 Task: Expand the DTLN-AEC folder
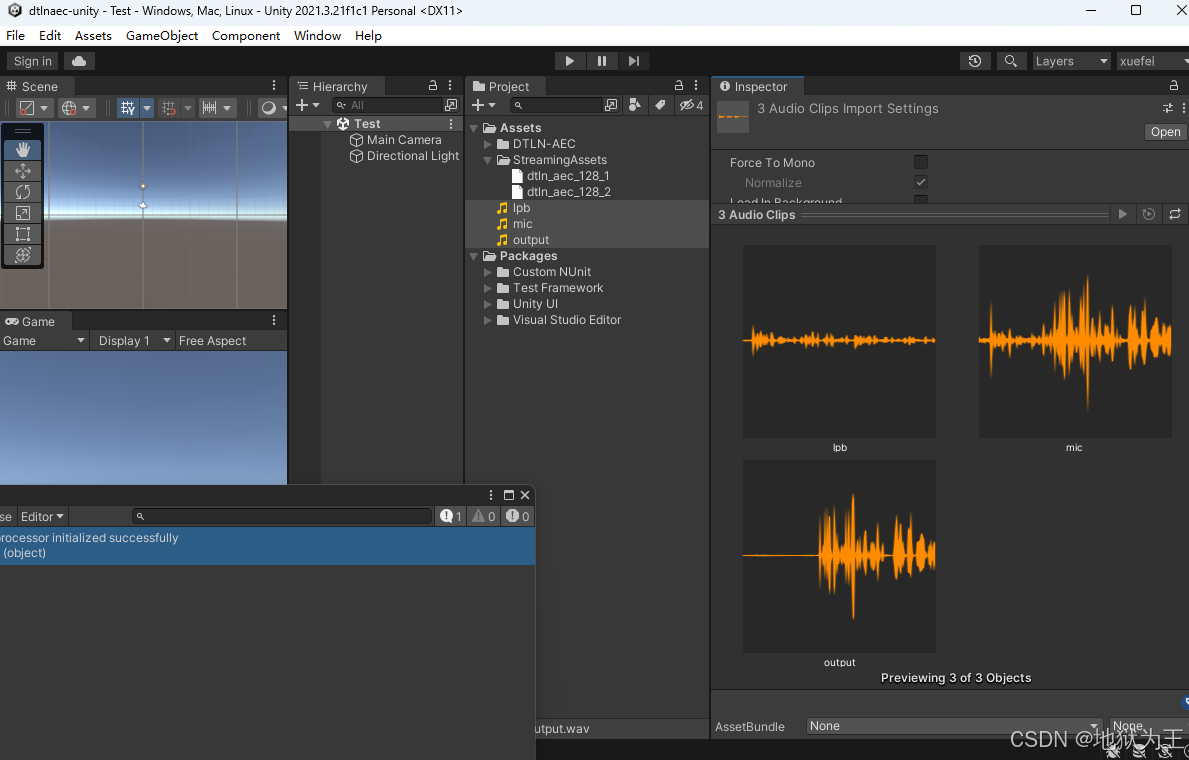[488, 144]
